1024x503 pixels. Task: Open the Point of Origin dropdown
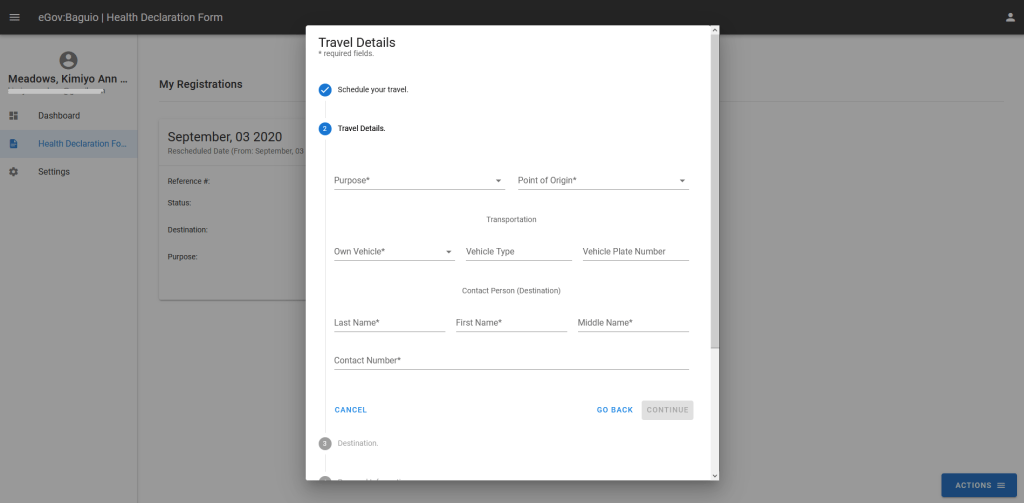click(602, 181)
